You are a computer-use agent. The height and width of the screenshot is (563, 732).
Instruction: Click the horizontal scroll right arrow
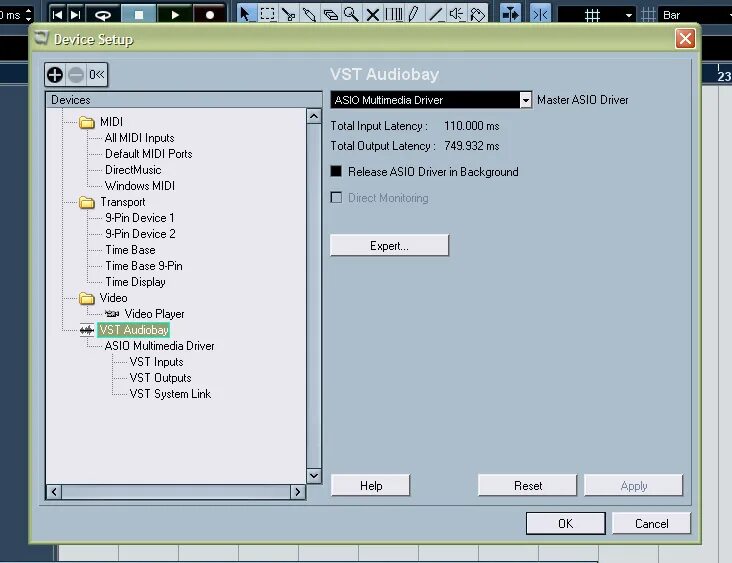pos(297,492)
